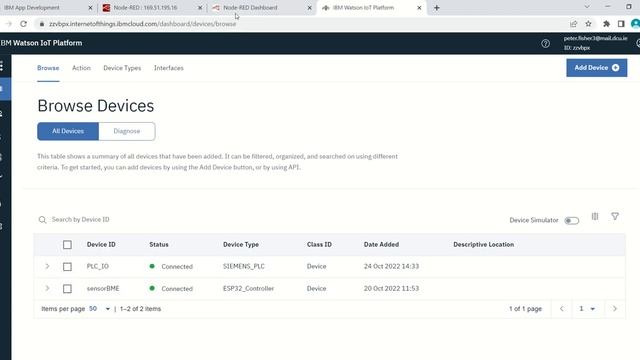Sort by Device ID column header
The height and width of the screenshot is (360, 640).
click(x=101, y=244)
